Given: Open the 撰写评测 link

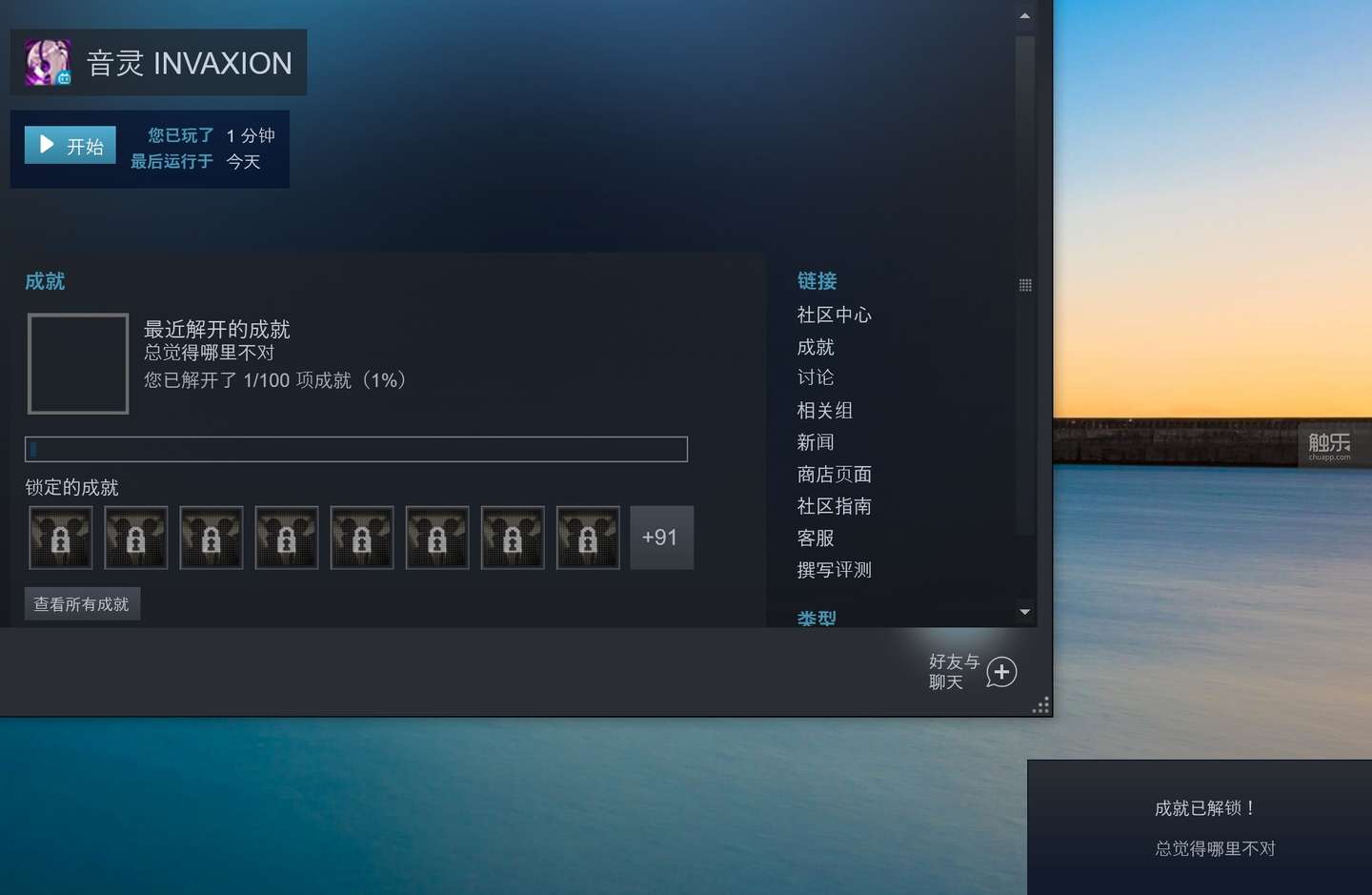Looking at the screenshot, I should [x=834, y=570].
